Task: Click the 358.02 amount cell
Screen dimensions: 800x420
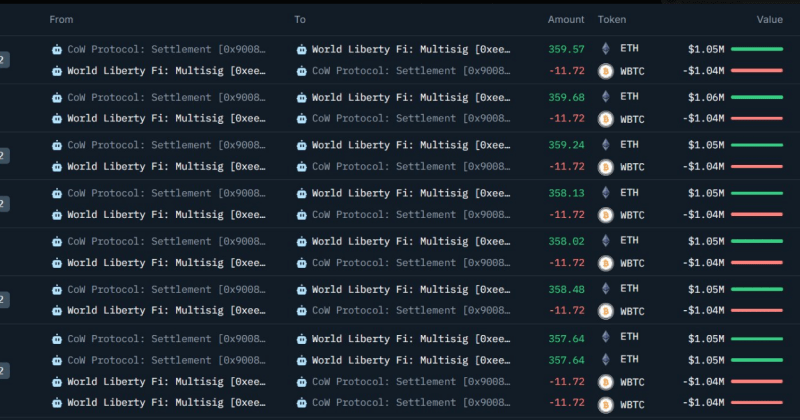Action: click(x=566, y=241)
